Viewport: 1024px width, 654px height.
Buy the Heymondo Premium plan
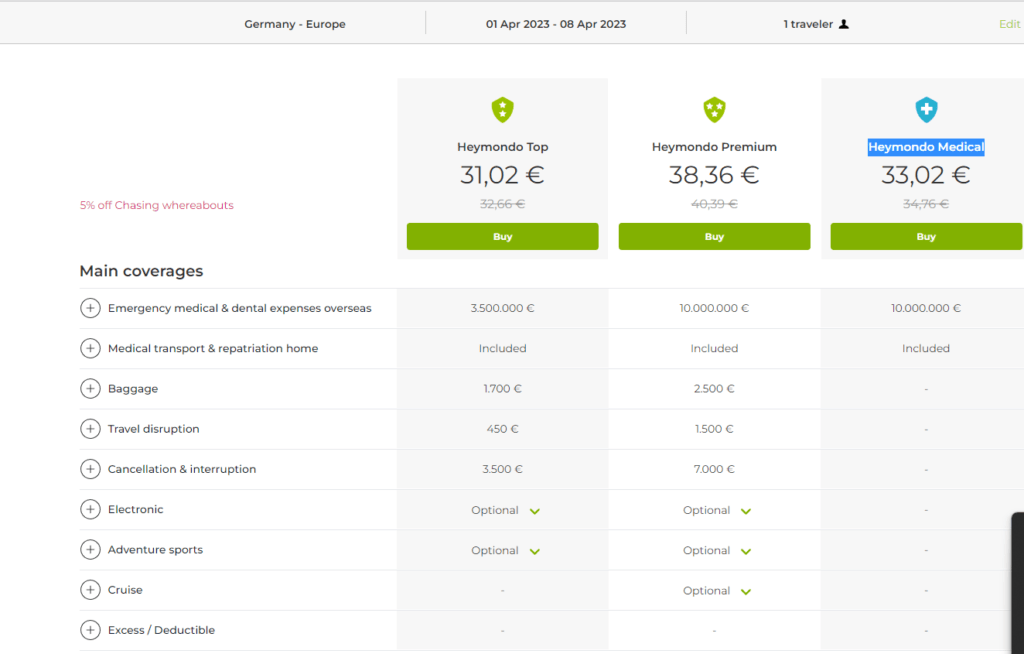pos(714,237)
